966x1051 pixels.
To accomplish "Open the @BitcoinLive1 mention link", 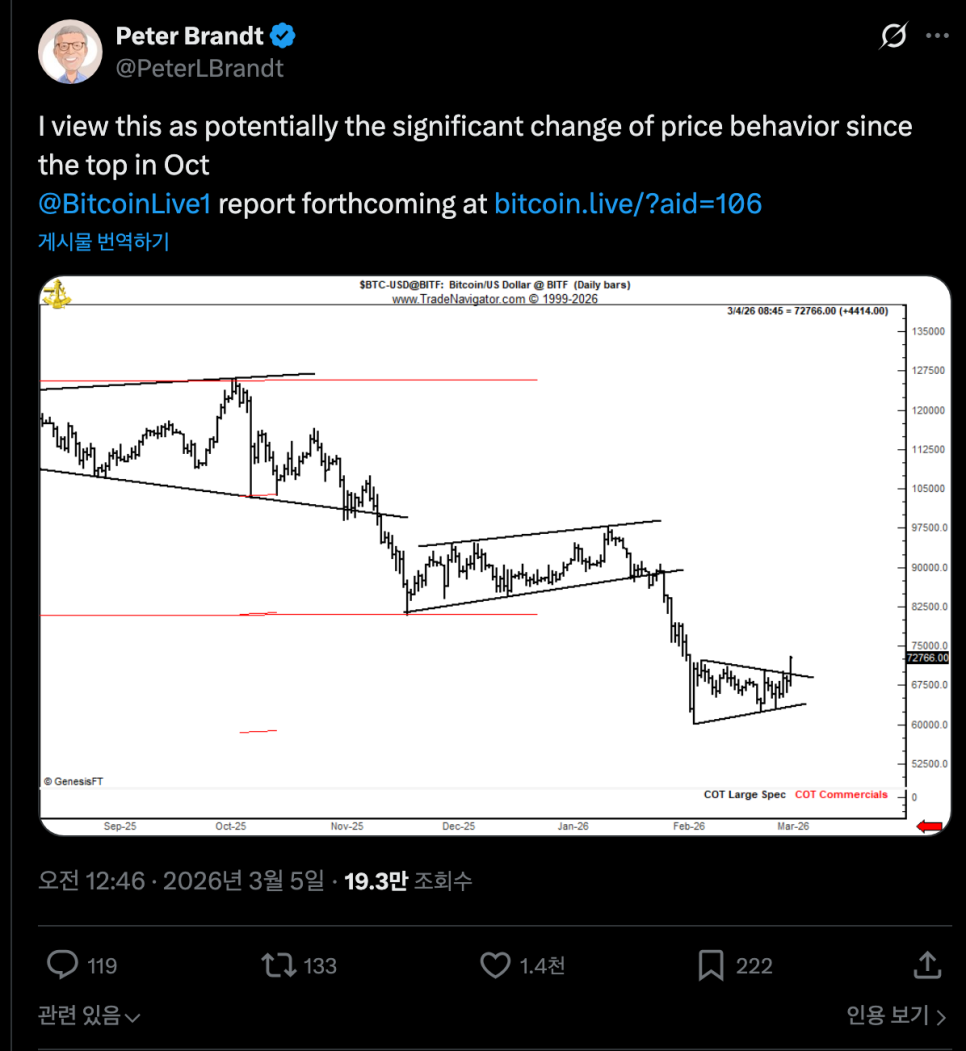I will (x=124, y=204).
